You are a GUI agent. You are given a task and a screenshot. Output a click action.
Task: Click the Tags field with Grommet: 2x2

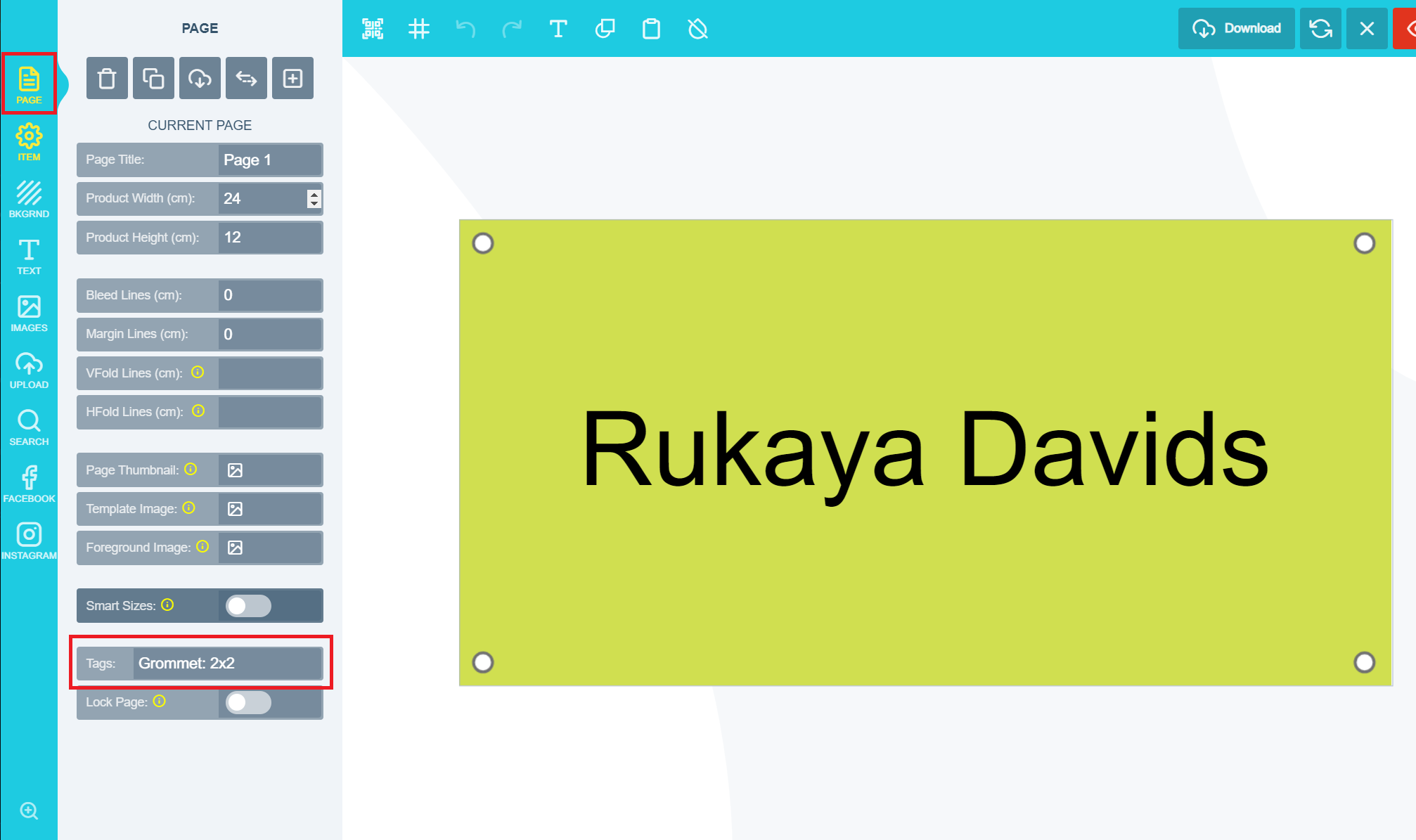tap(227, 664)
